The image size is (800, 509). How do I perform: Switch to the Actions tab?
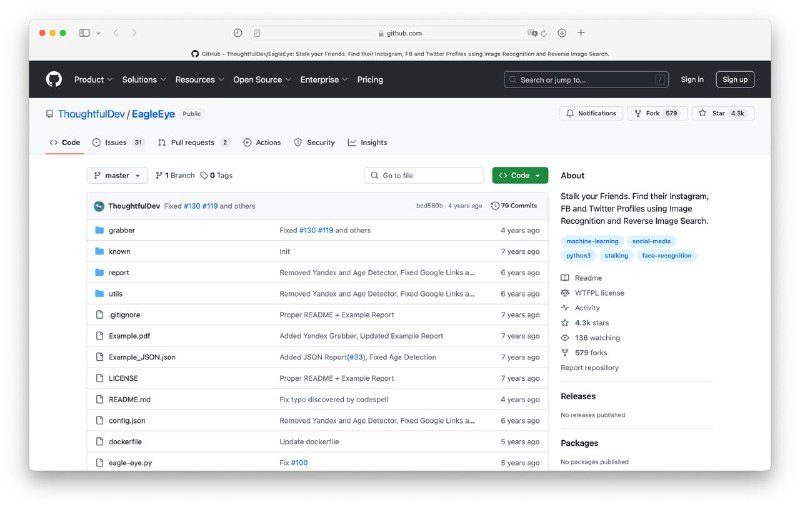[x=262, y=143]
